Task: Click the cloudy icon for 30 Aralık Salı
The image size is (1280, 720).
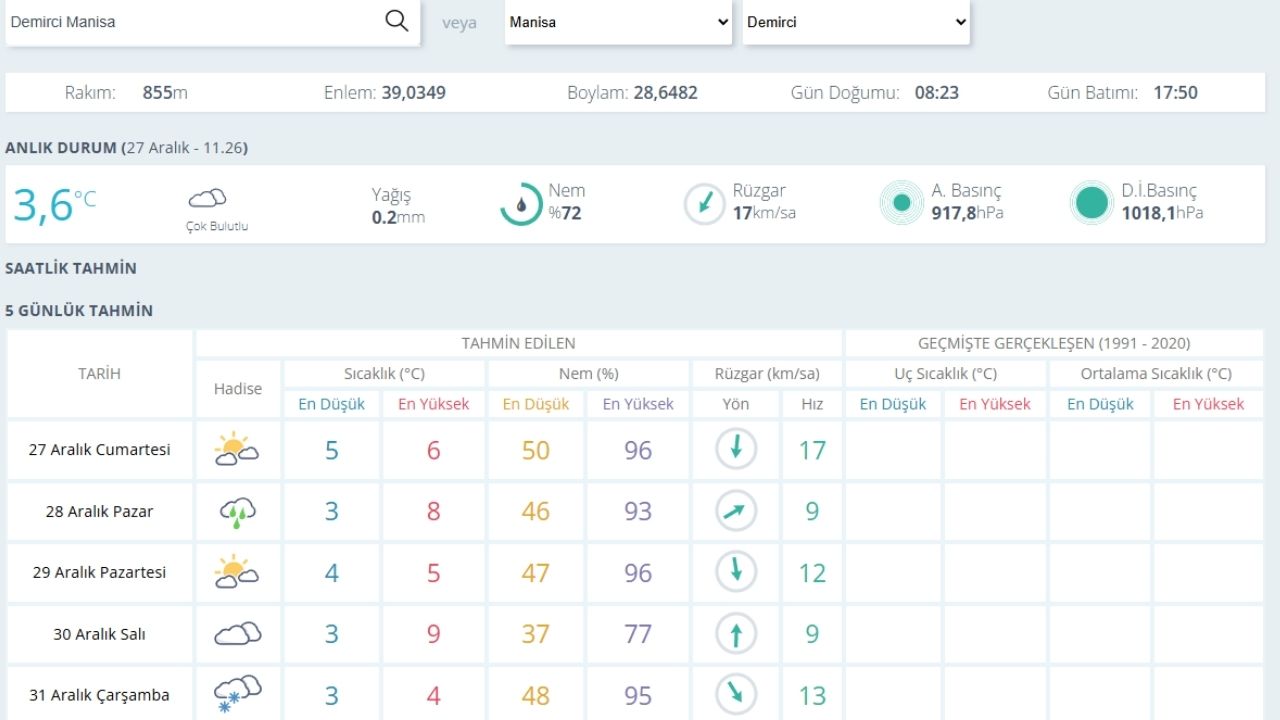Action: tap(237, 634)
